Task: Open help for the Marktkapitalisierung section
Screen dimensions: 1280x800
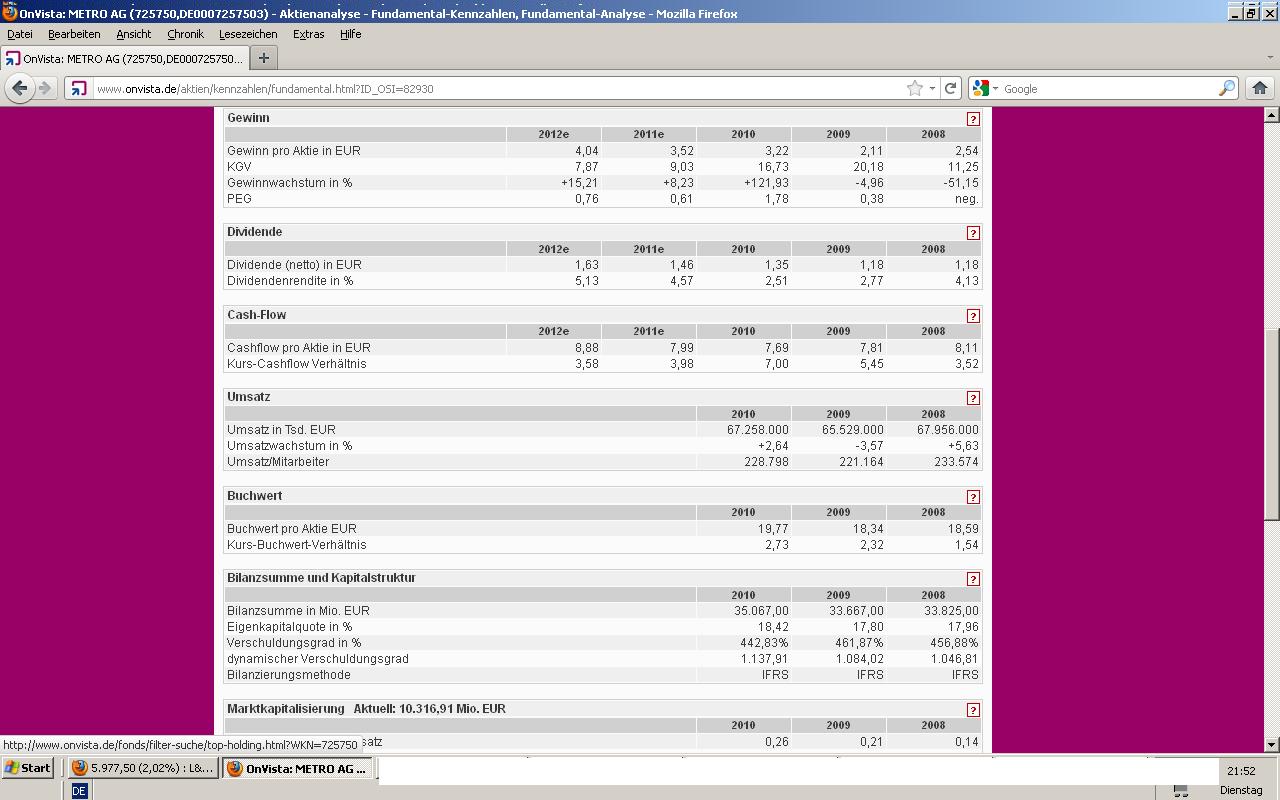Action: tap(972, 710)
